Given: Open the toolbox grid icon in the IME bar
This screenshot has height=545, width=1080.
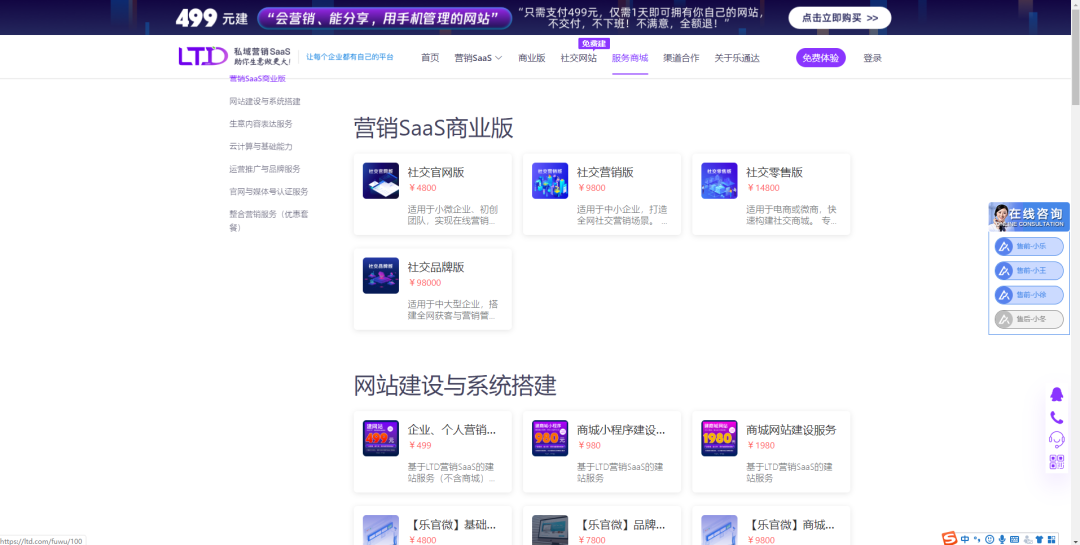Looking at the screenshot, I should pyautogui.click(x=1052, y=539).
